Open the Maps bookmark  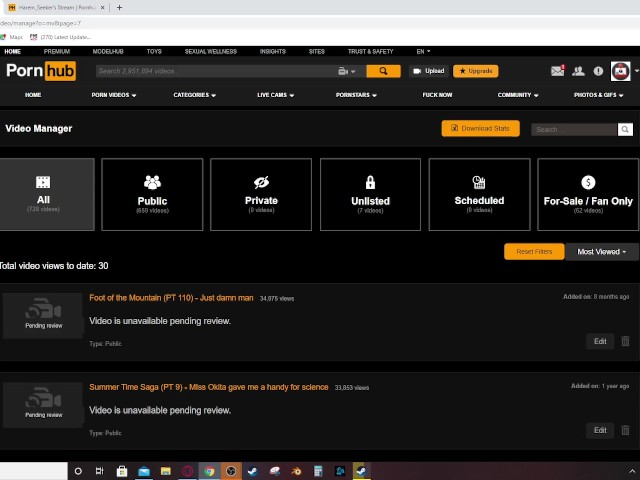coord(12,37)
